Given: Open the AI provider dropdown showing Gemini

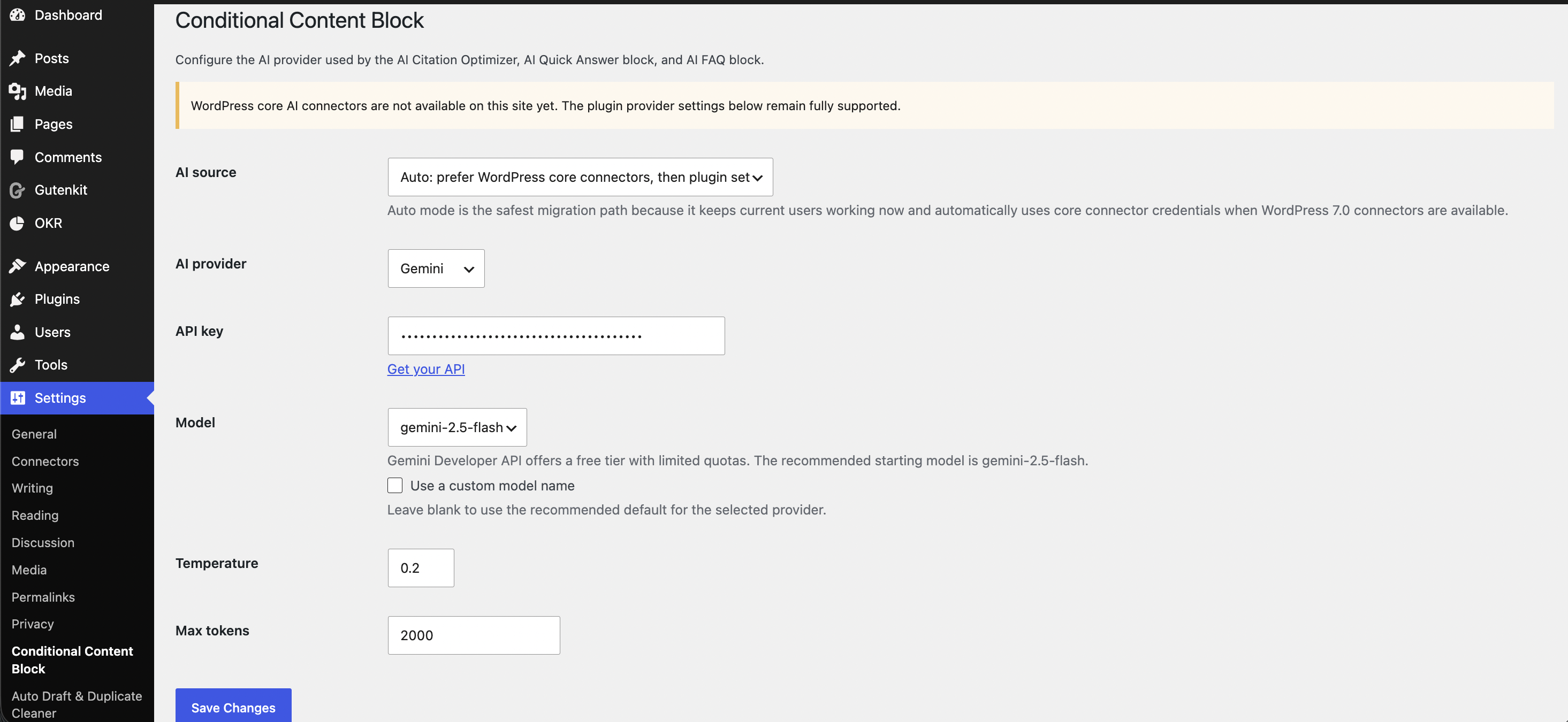Looking at the screenshot, I should point(436,268).
